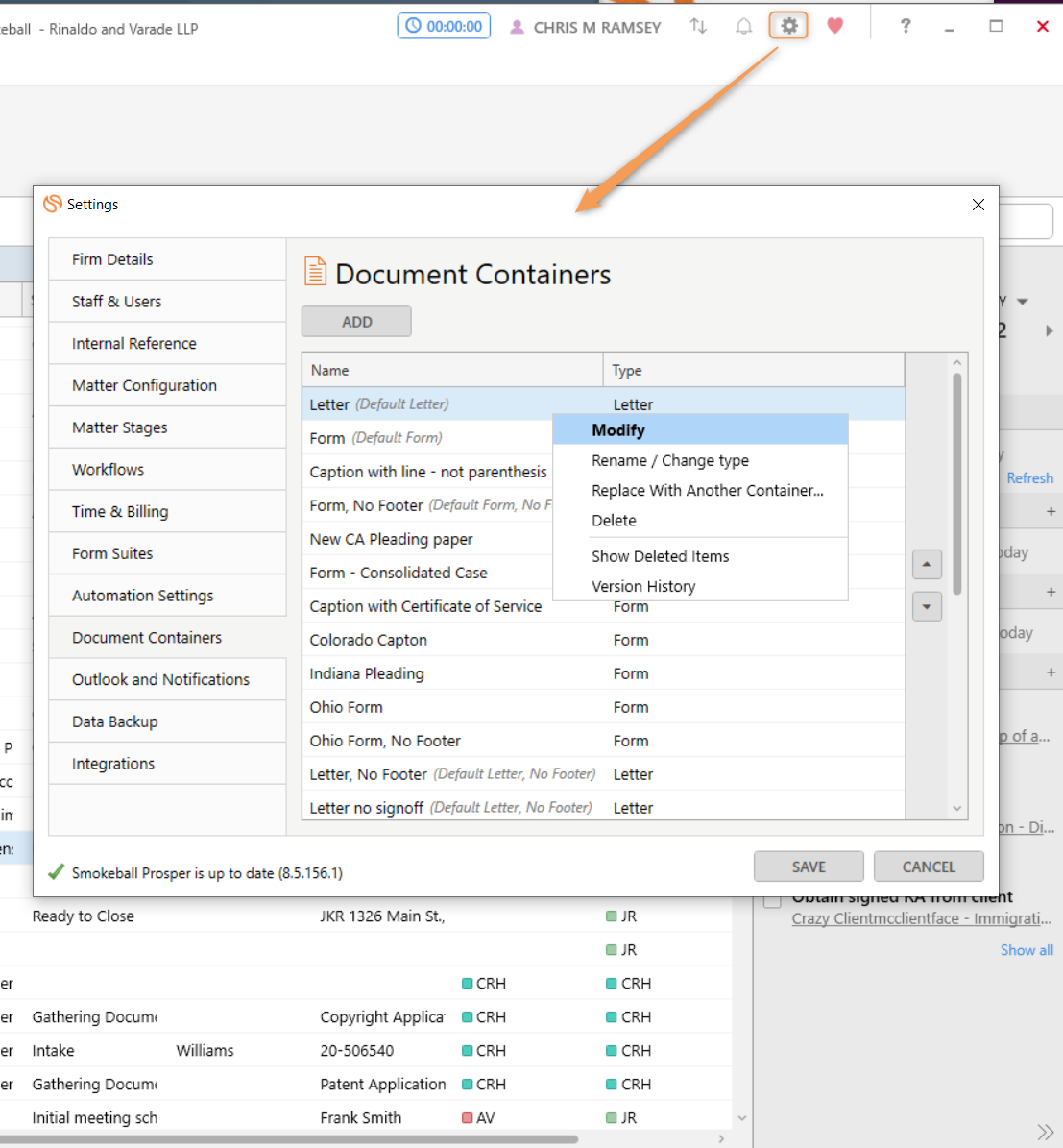Click the Show all link in the tasks panel
1063x1148 pixels.
1027,950
